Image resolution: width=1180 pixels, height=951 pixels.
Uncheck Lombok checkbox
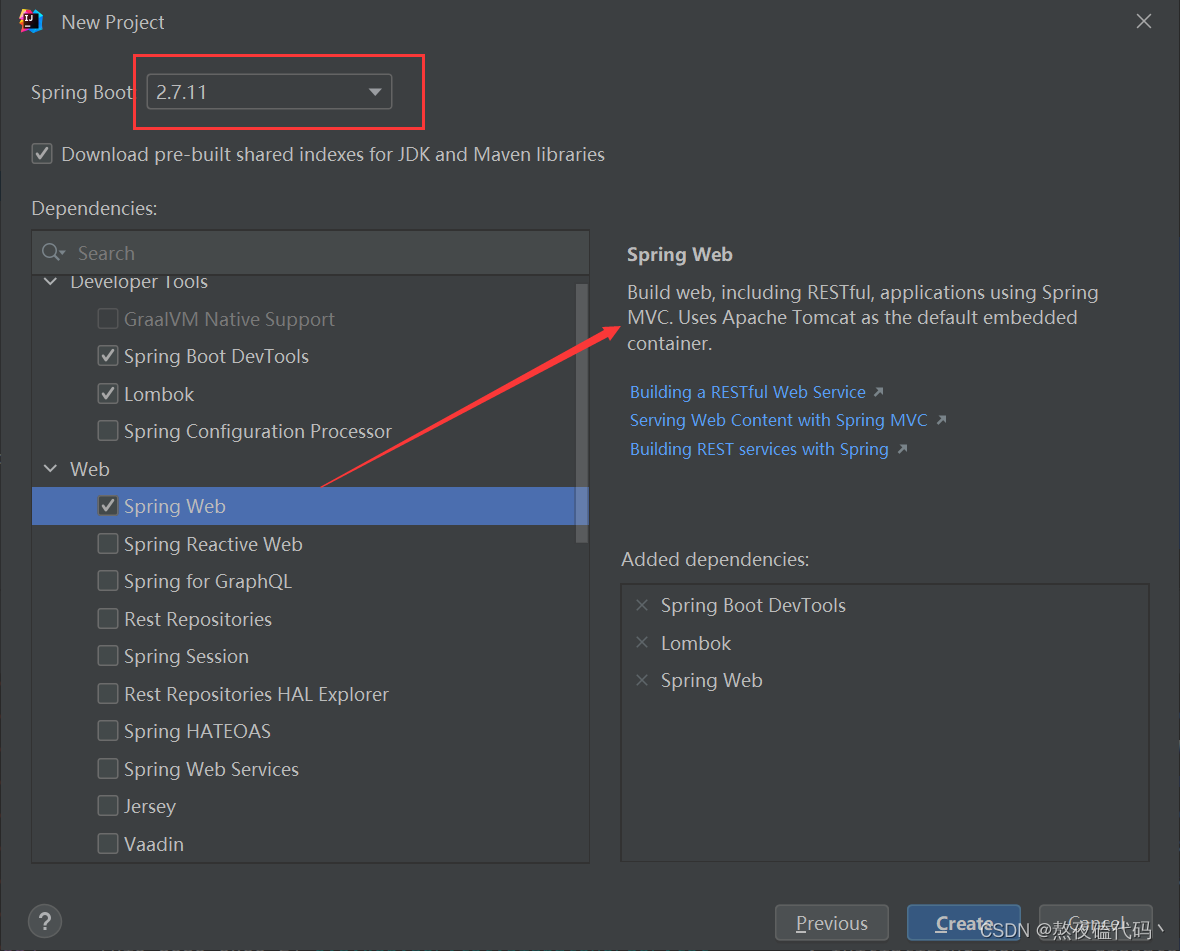108,393
